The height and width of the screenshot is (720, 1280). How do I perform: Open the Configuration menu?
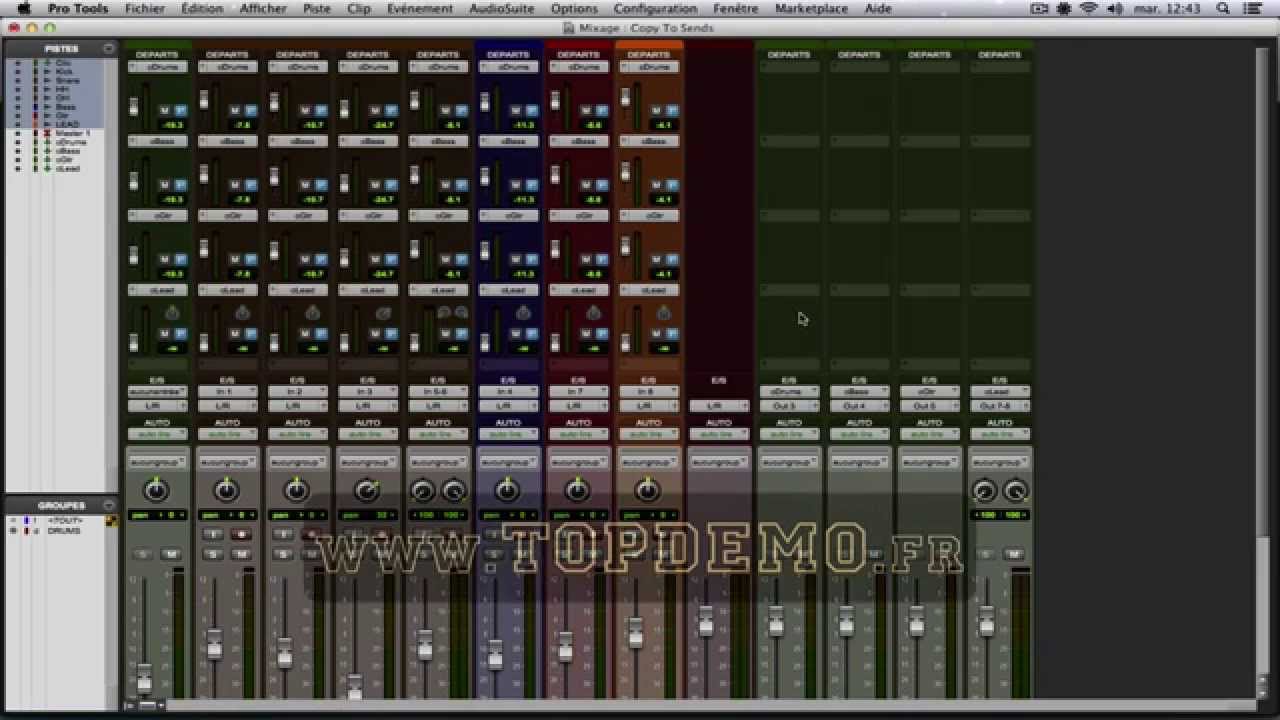click(x=655, y=8)
